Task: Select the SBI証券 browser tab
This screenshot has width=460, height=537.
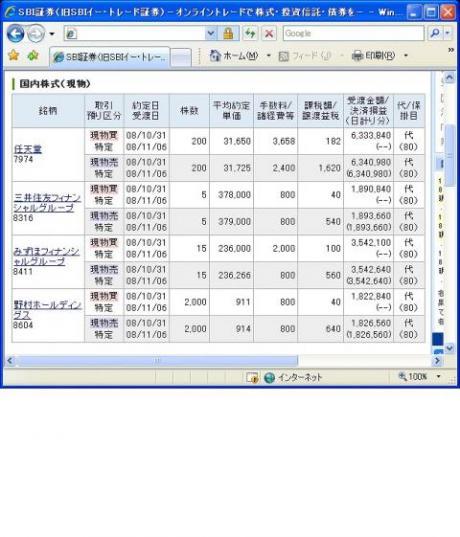Action: 110,57
